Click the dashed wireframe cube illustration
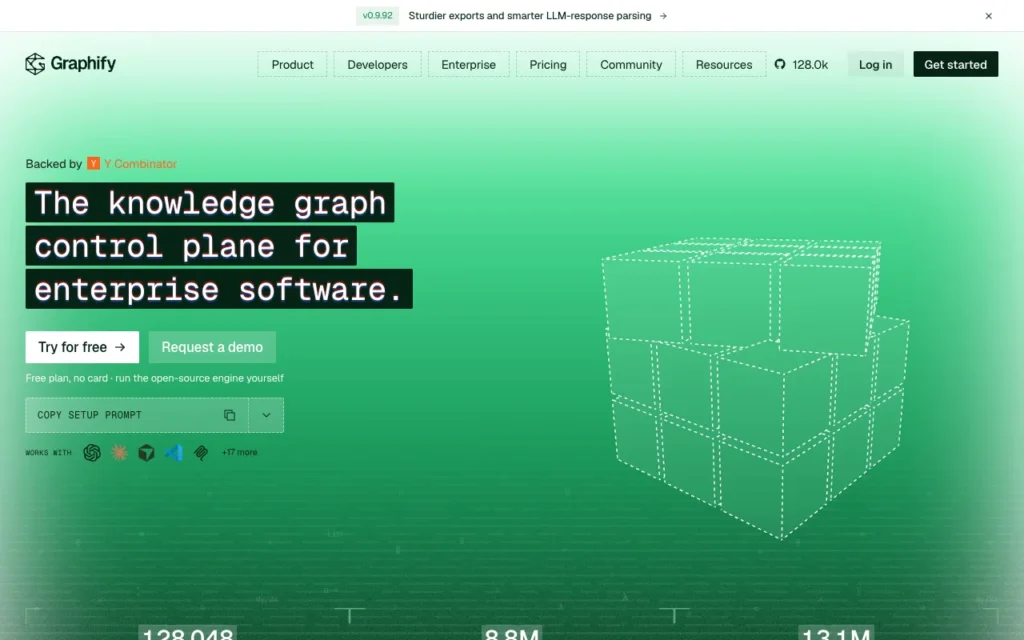 [756, 389]
